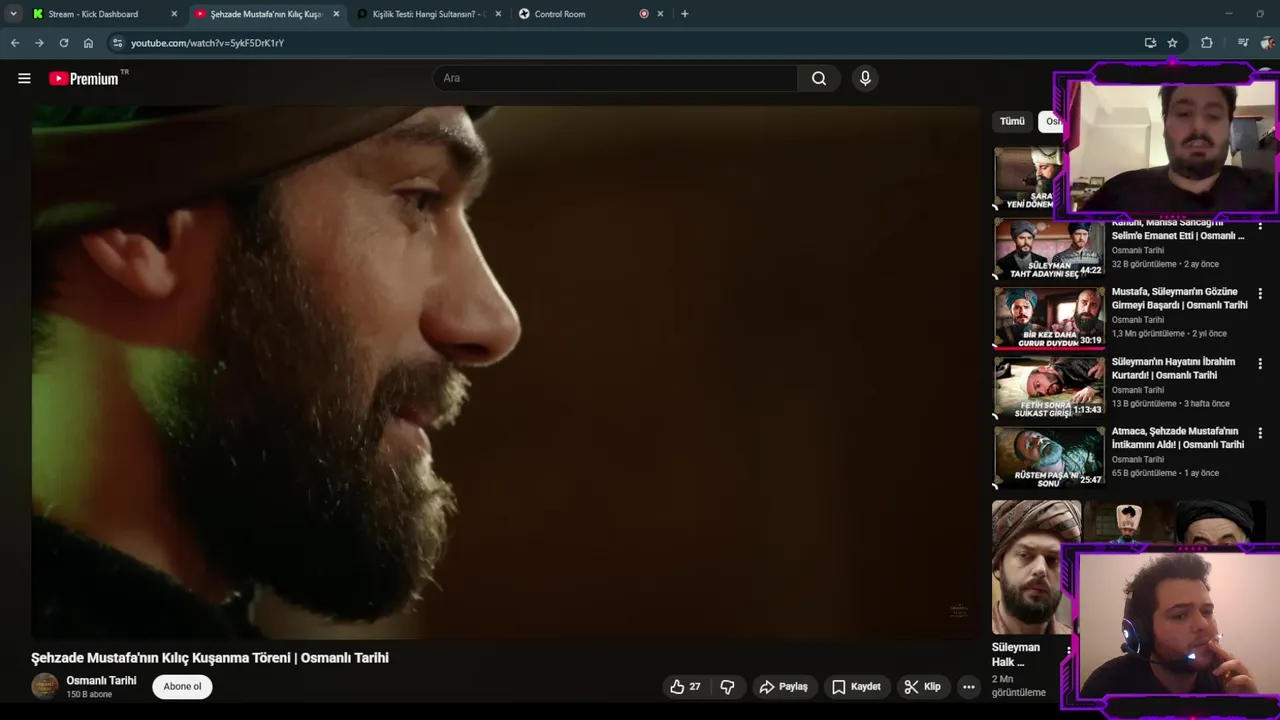This screenshot has height=720, width=1280.
Task: Close the Kişilik Testi tab
Action: pos(498,14)
